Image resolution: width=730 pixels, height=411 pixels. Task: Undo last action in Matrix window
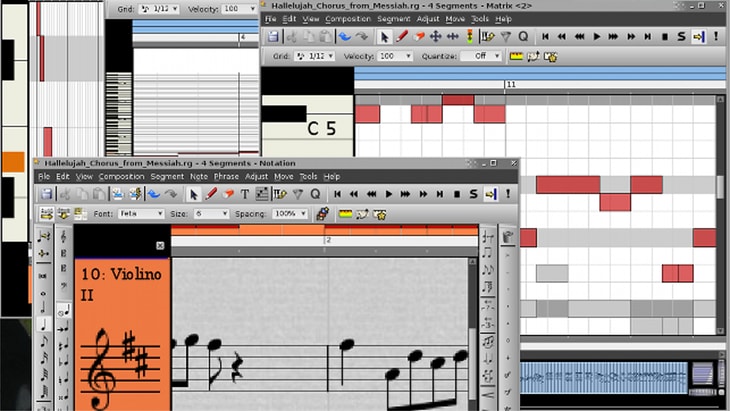[x=345, y=37]
